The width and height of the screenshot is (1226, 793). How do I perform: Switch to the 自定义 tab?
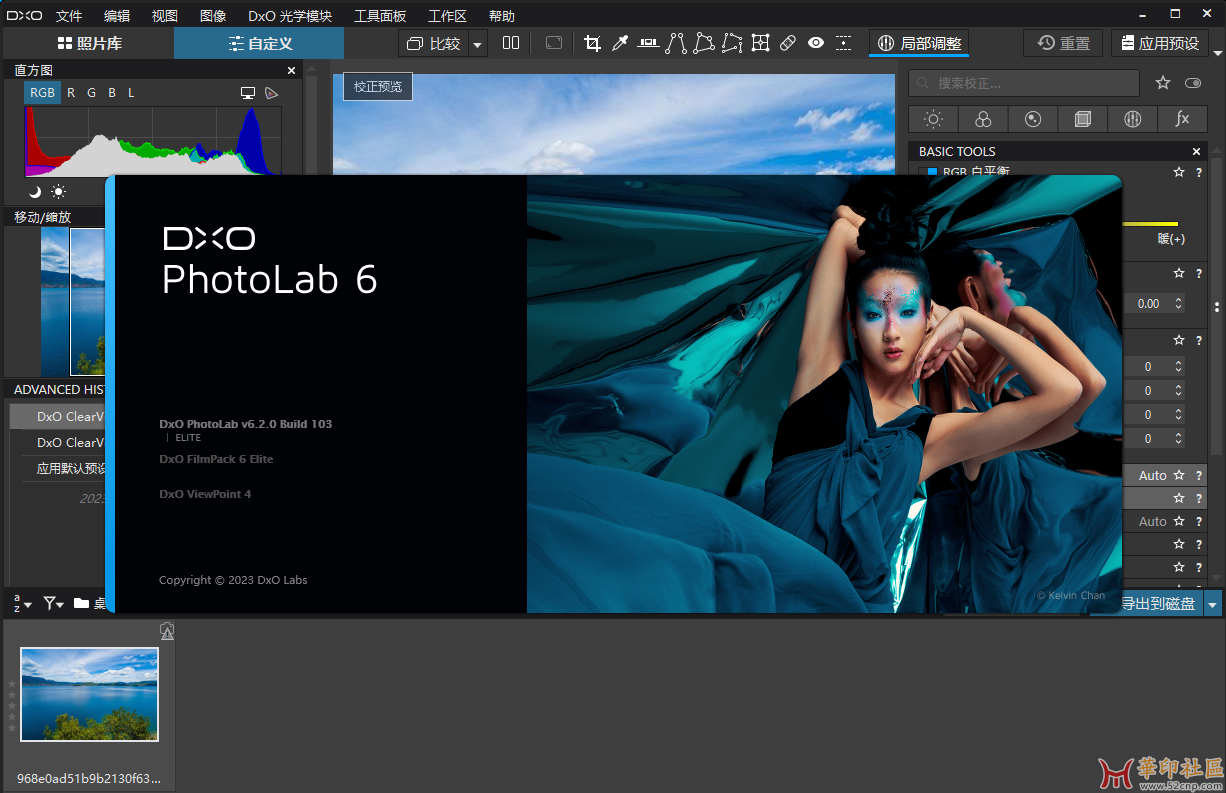tap(259, 43)
